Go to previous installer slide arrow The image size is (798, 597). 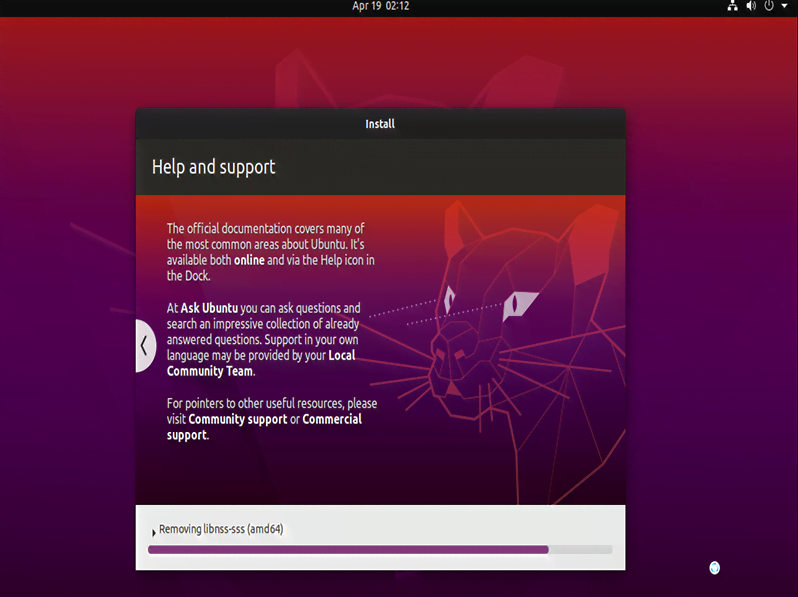click(x=145, y=346)
